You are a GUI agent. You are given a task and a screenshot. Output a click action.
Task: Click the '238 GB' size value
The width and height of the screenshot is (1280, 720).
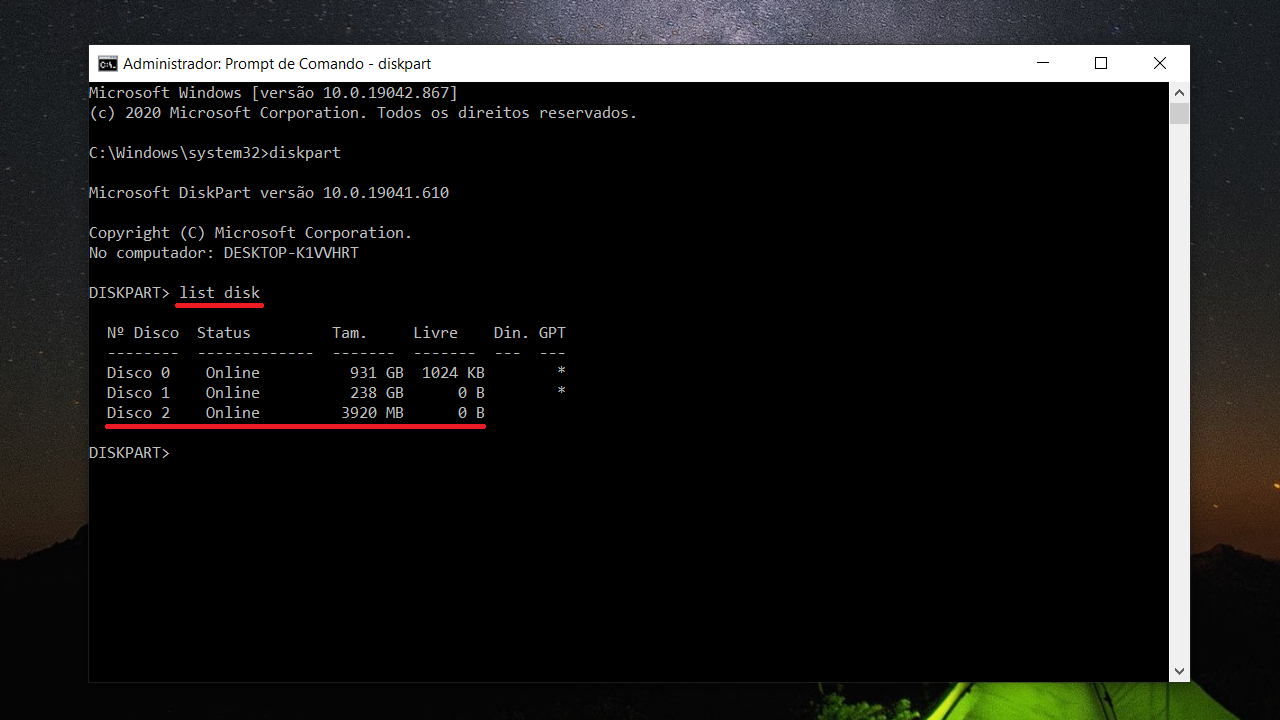pos(377,393)
